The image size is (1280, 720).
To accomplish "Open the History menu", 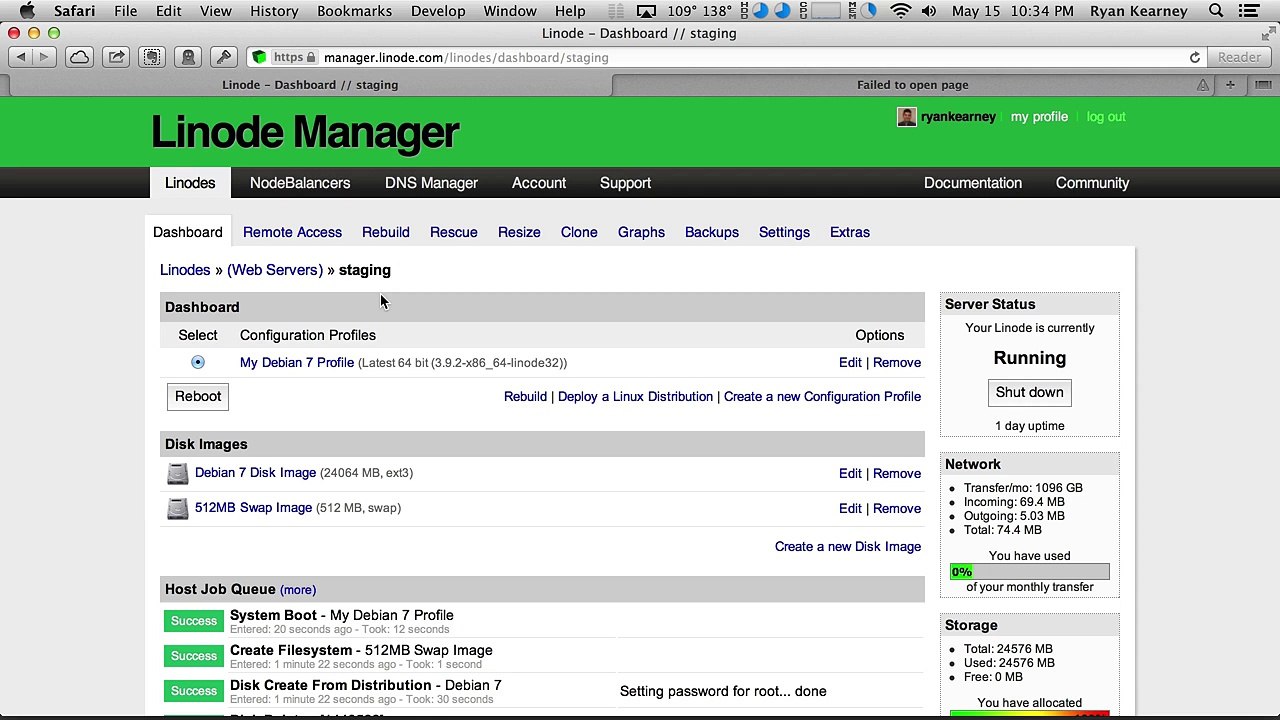I will 274,11.
